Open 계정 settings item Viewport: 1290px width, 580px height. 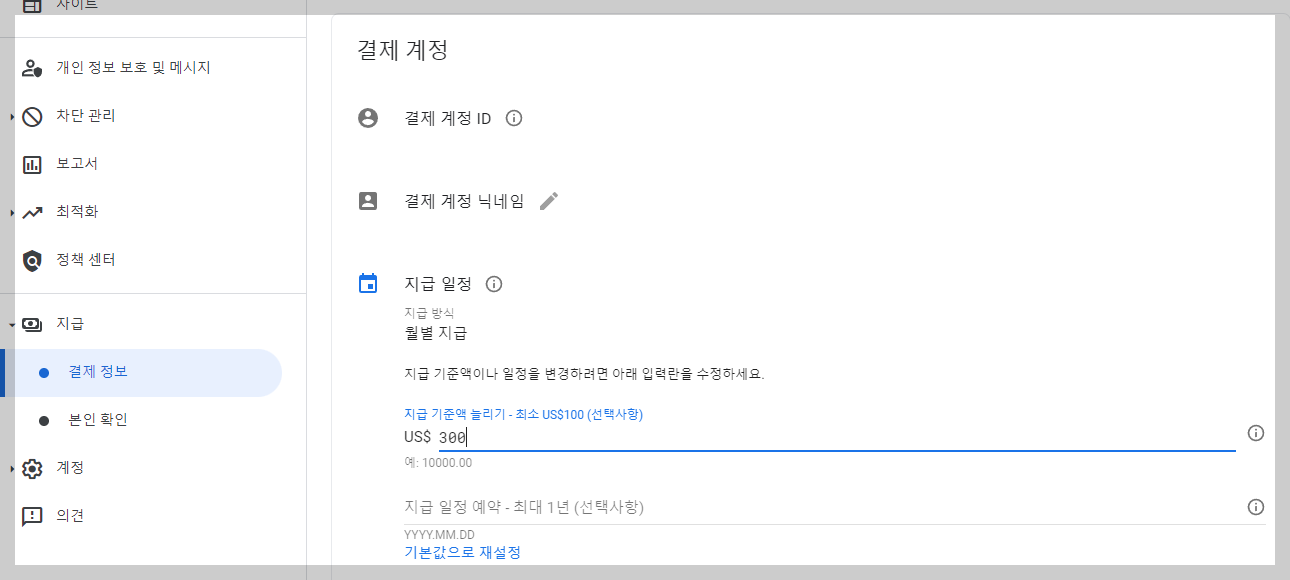point(70,468)
